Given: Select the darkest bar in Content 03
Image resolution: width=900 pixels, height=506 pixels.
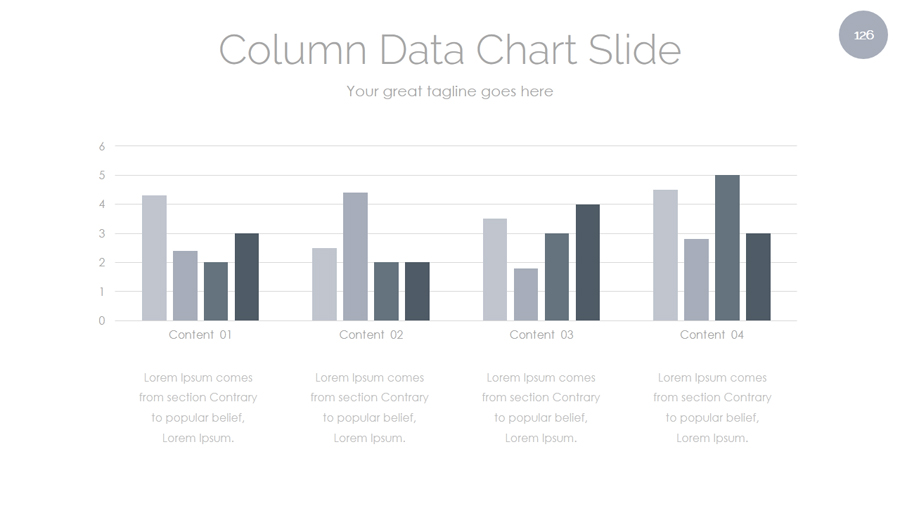Looking at the screenshot, I should [588, 263].
